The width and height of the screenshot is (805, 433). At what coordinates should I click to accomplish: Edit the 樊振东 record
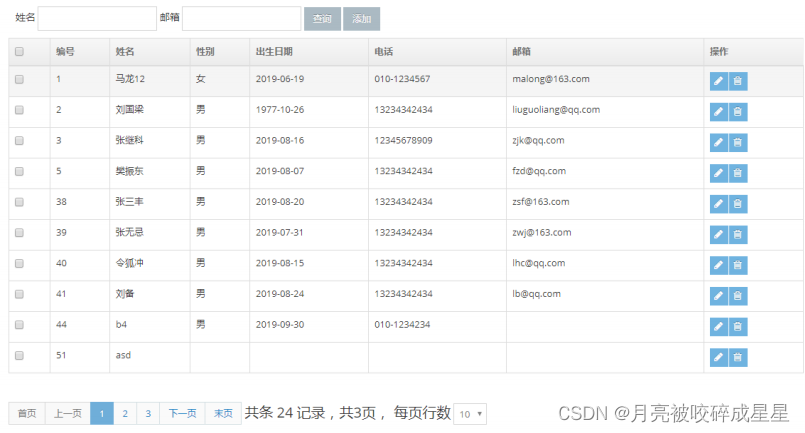click(x=718, y=173)
